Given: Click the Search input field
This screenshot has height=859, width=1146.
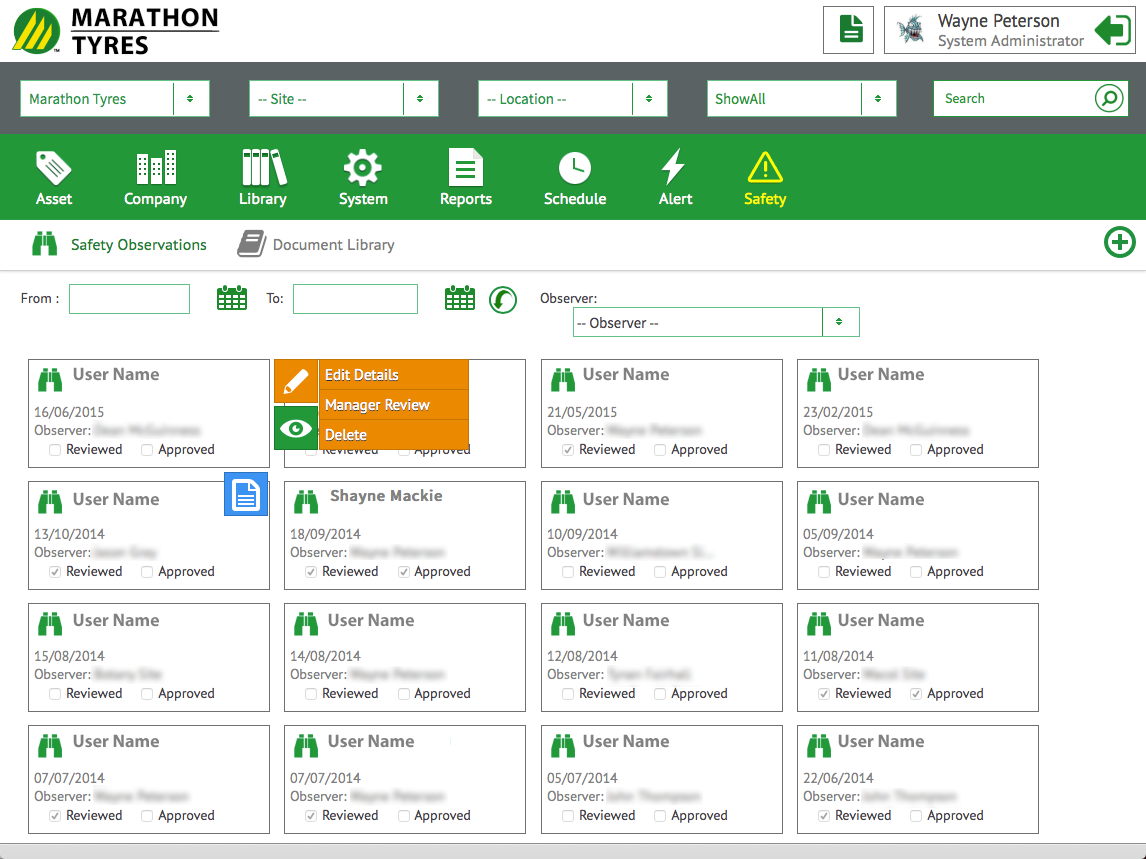Looking at the screenshot, I should click(x=1012, y=99).
